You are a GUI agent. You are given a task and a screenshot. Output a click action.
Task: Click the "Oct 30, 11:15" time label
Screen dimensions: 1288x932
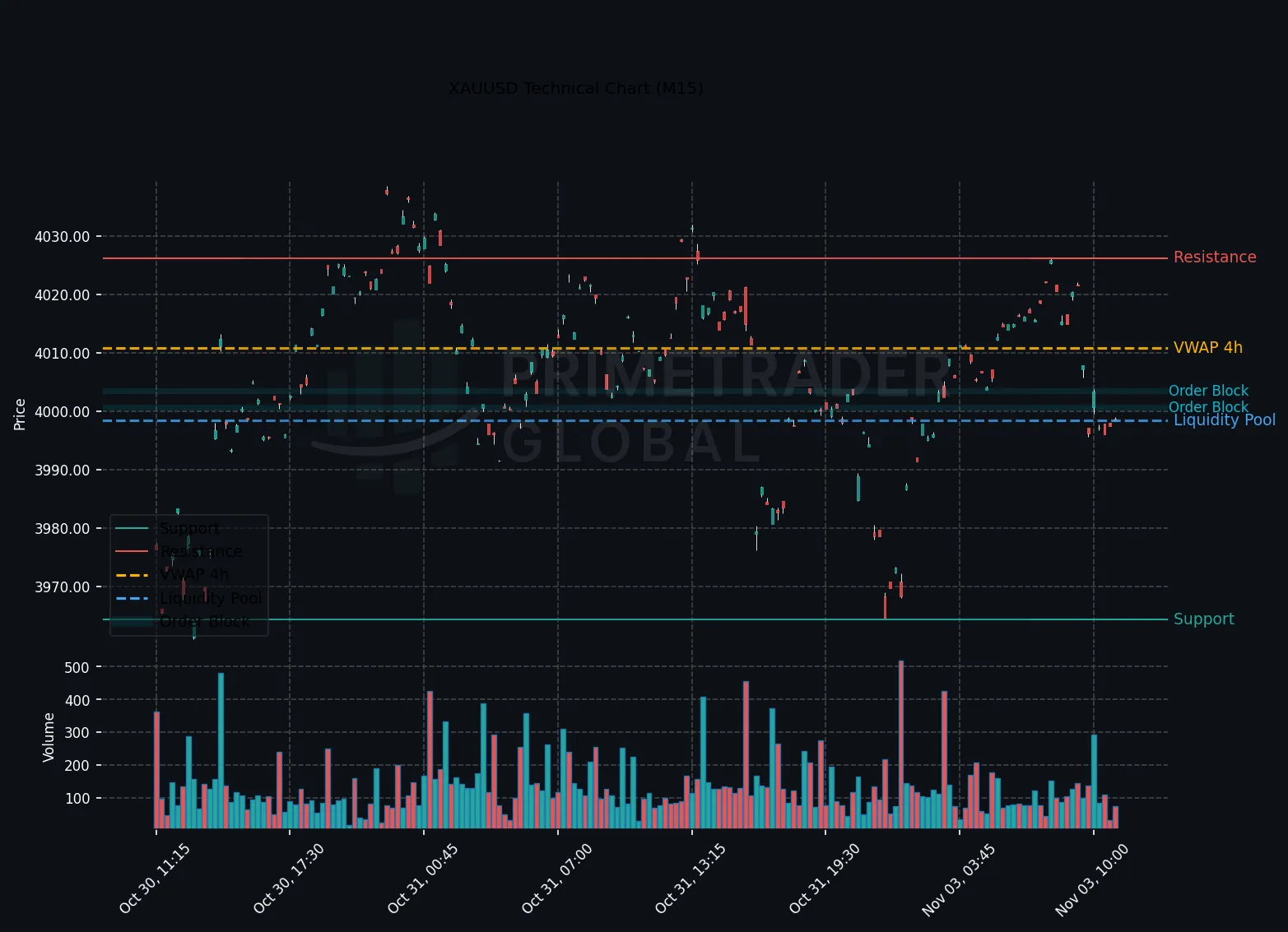tap(155, 879)
